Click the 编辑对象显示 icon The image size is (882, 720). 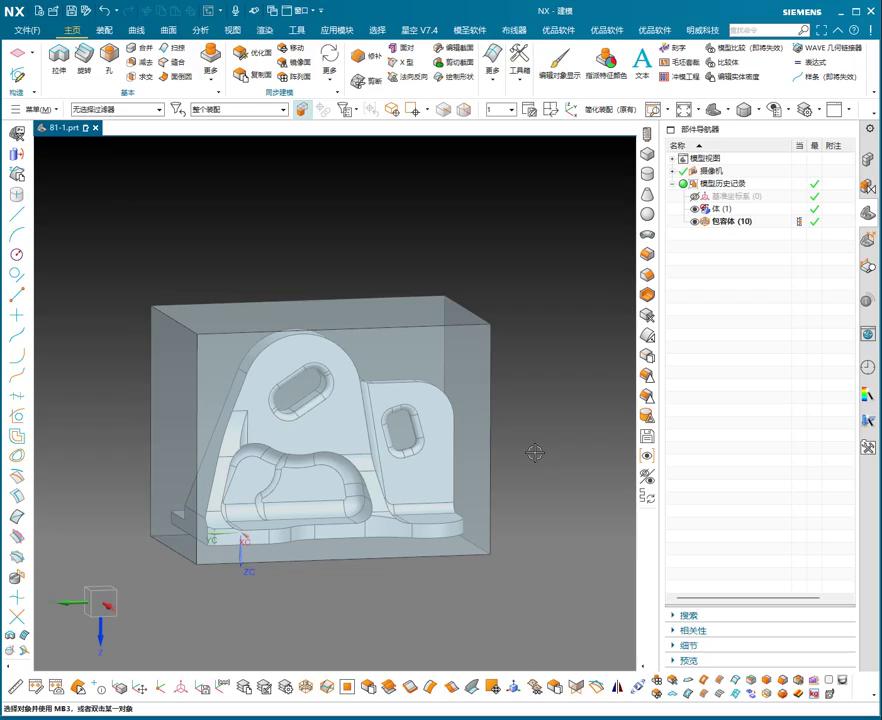tap(559, 60)
